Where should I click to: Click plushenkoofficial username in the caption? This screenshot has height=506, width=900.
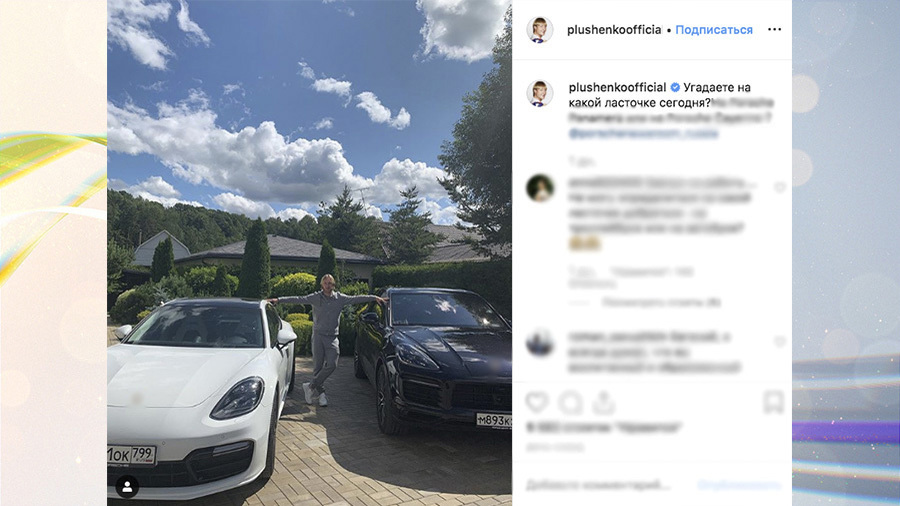tap(617, 87)
